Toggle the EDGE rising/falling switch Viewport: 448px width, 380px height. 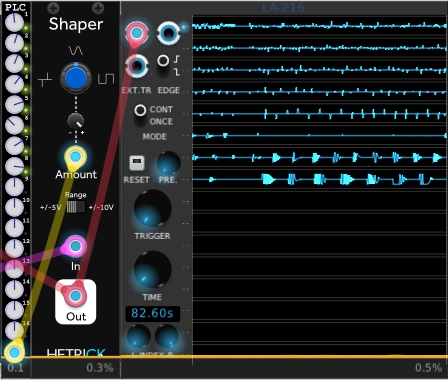(163, 66)
